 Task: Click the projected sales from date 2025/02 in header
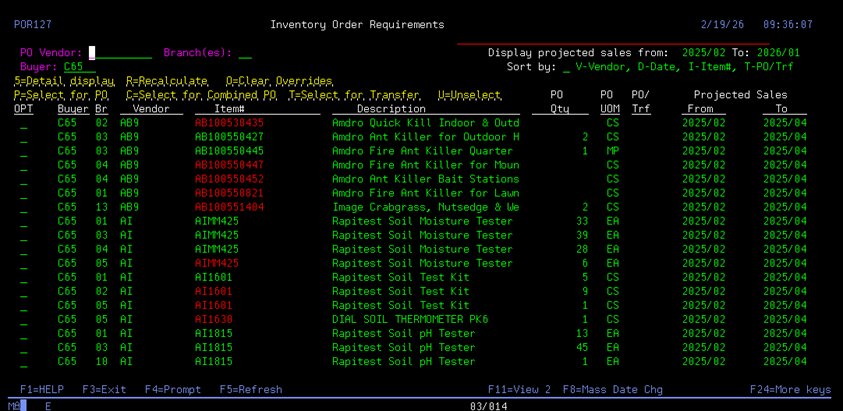click(x=703, y=53)
